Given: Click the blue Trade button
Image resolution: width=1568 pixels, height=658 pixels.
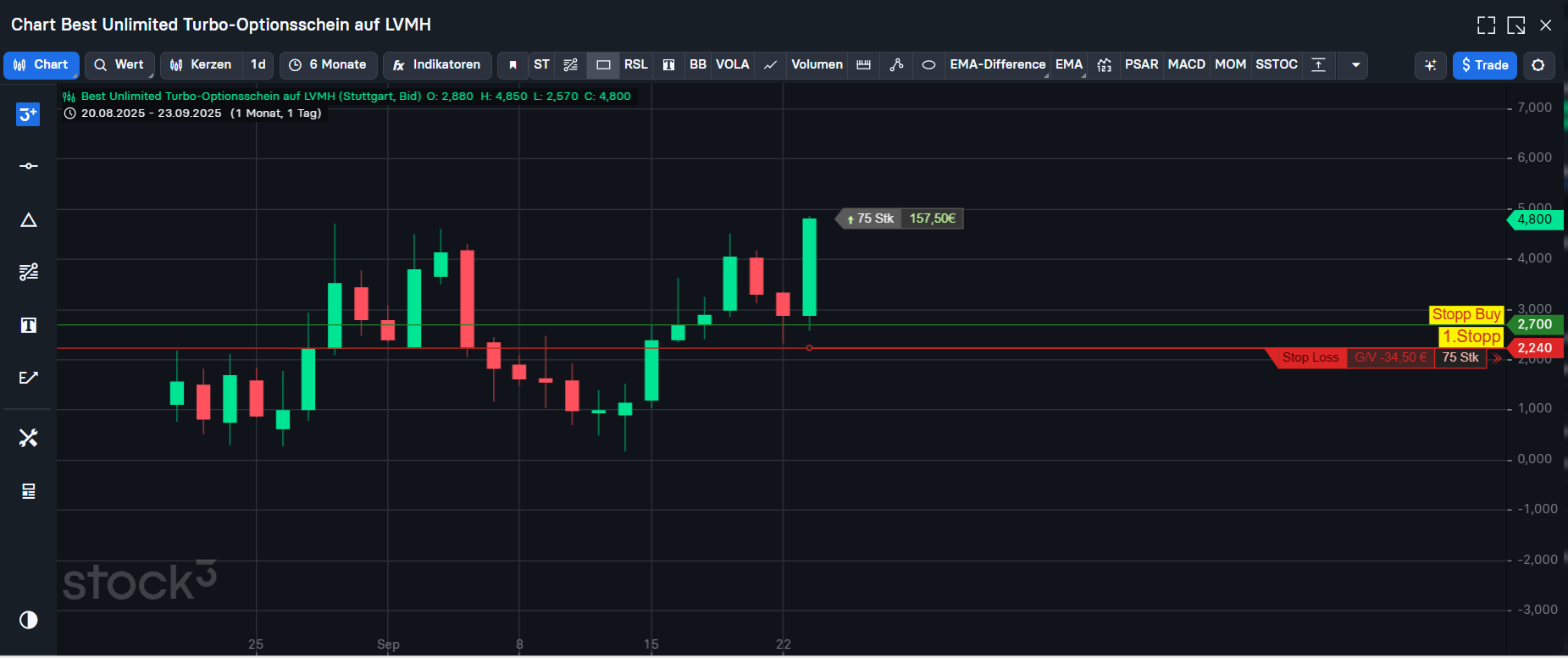Looking at the screenshot, I should (1484, 65).
